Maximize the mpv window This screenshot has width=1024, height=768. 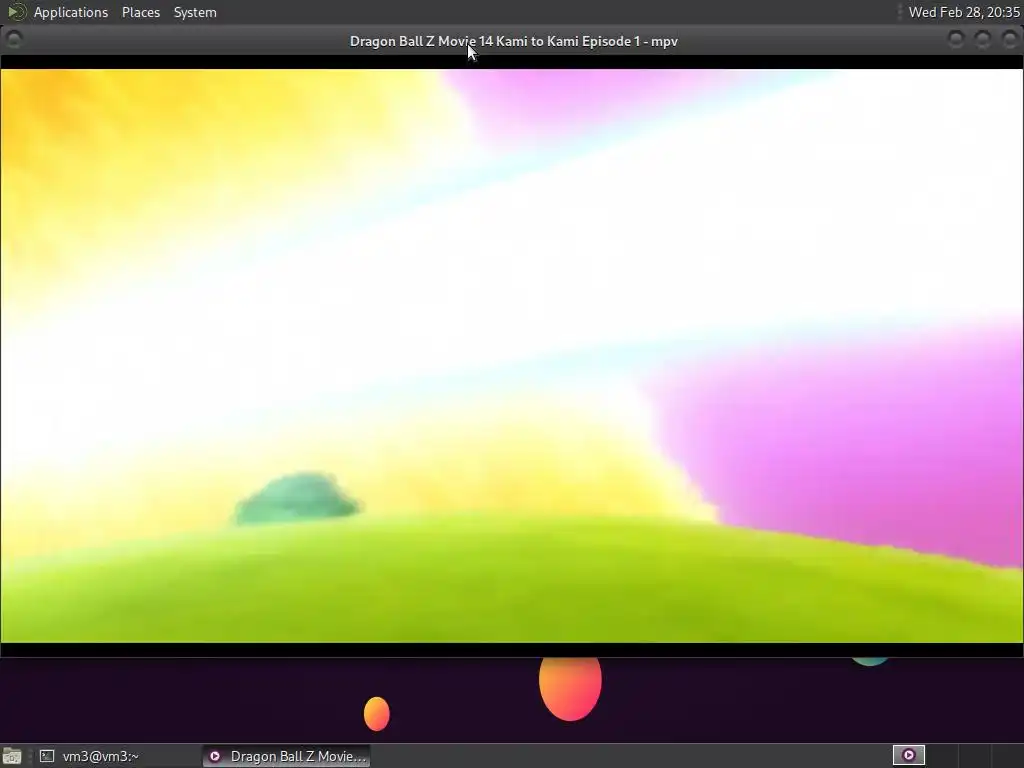(982, 40)
